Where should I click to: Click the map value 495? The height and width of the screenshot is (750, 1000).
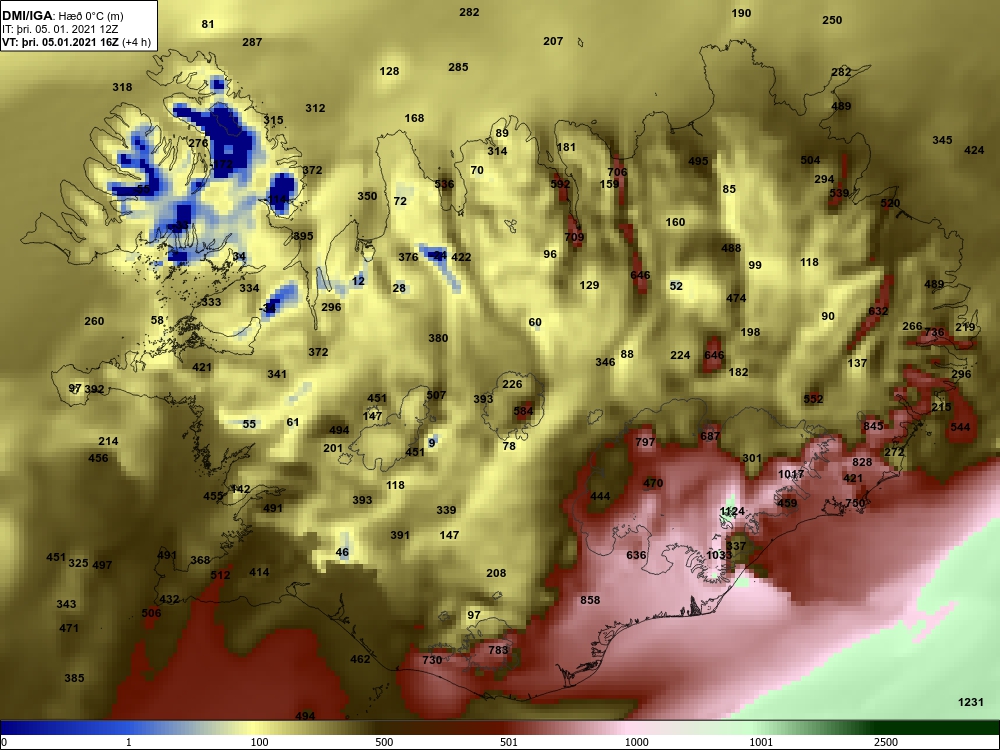[698, 161]
